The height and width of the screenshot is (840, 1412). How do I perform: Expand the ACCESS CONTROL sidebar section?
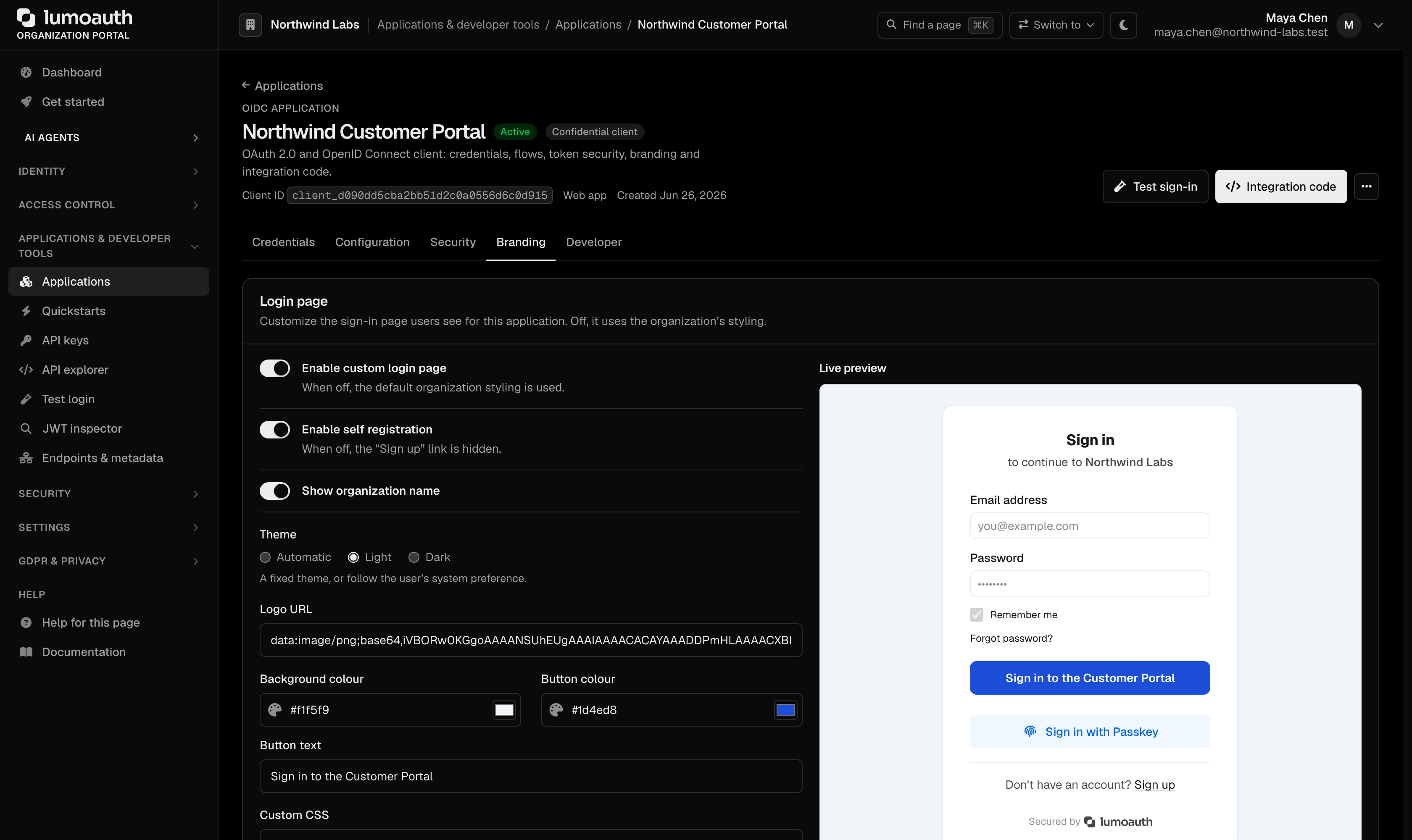109,205
